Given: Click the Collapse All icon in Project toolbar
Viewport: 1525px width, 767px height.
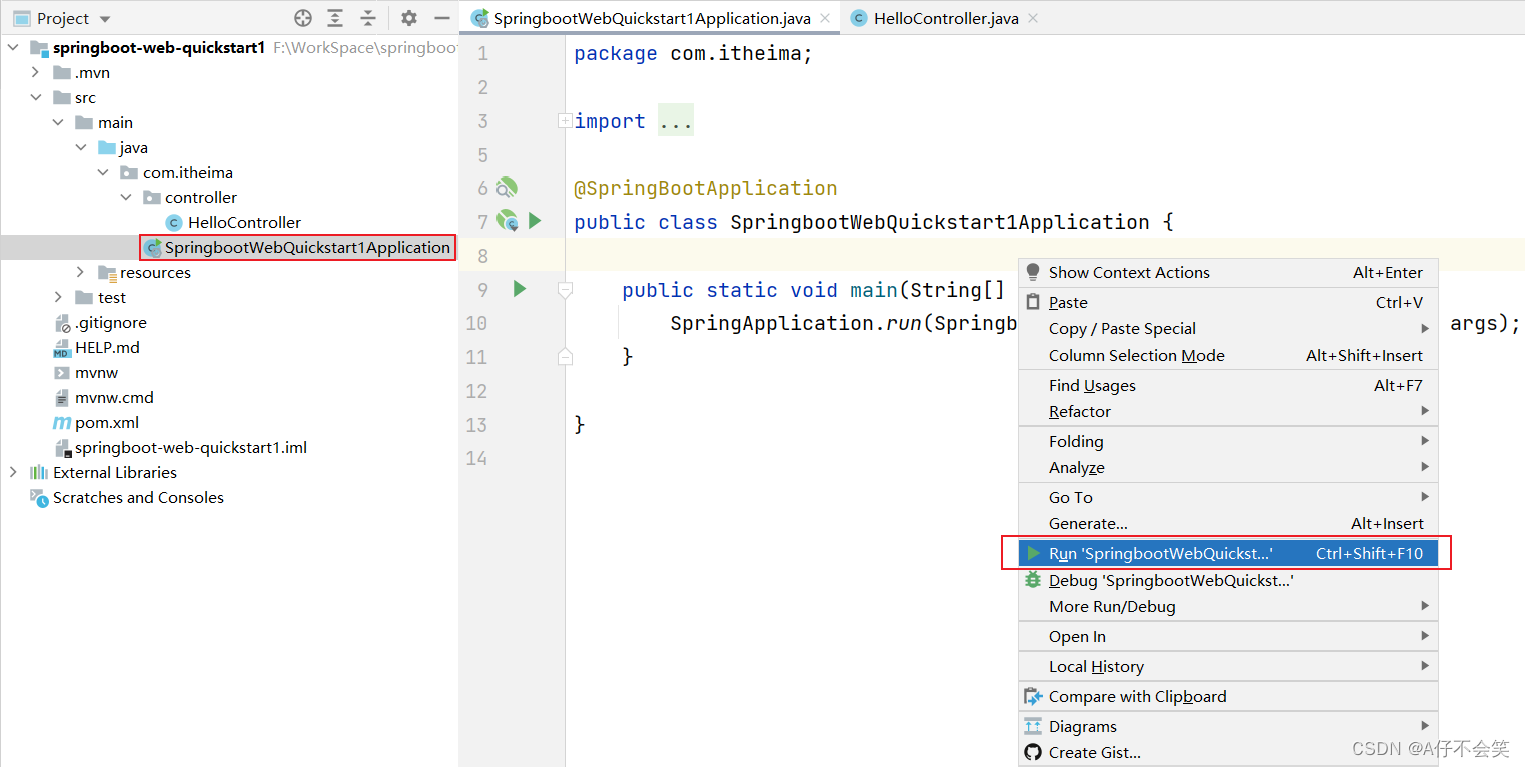Looking at the screenshot, I should click(x=366, y=17).
